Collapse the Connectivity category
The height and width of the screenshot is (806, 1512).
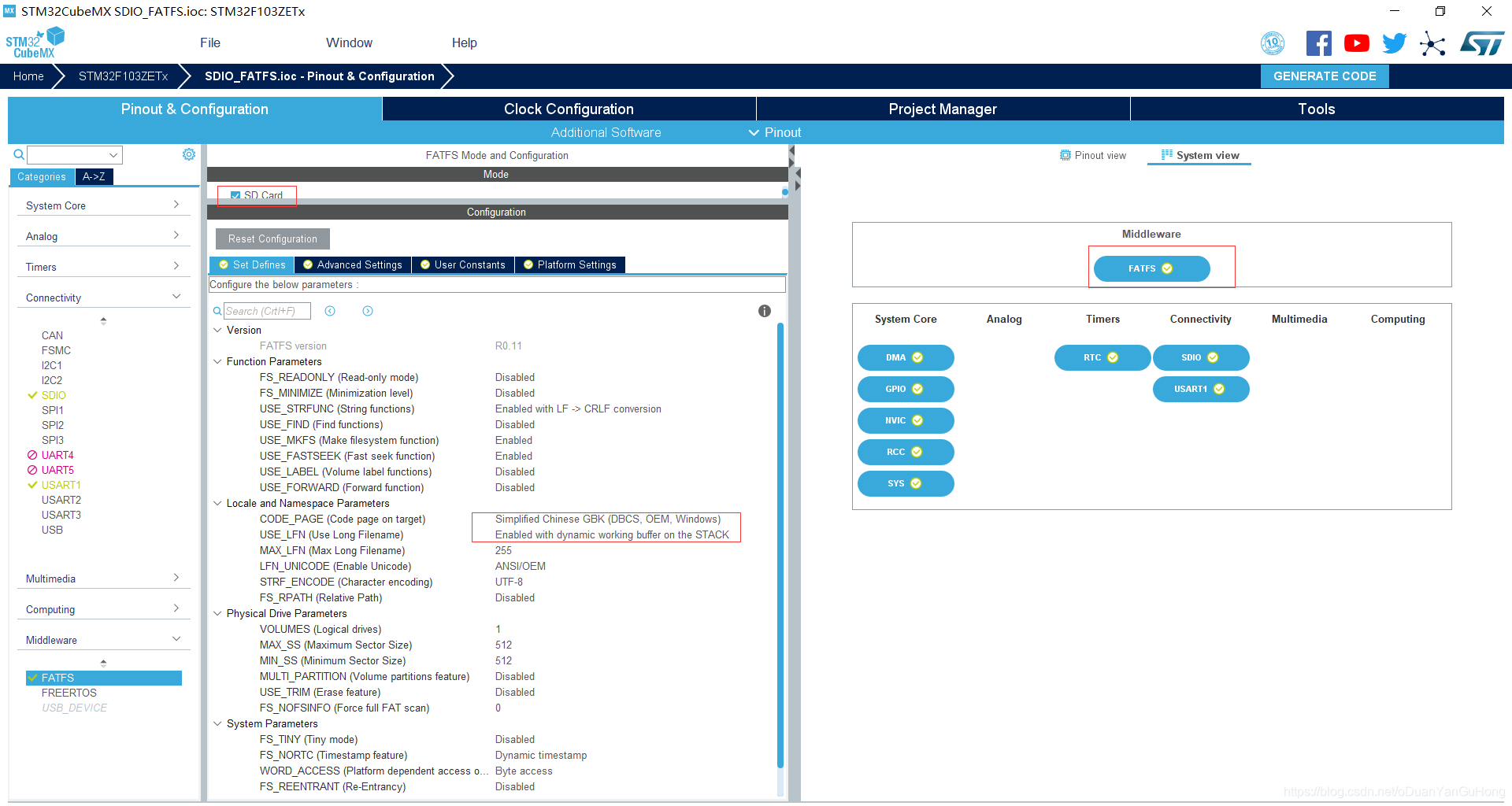click(103, 298)
